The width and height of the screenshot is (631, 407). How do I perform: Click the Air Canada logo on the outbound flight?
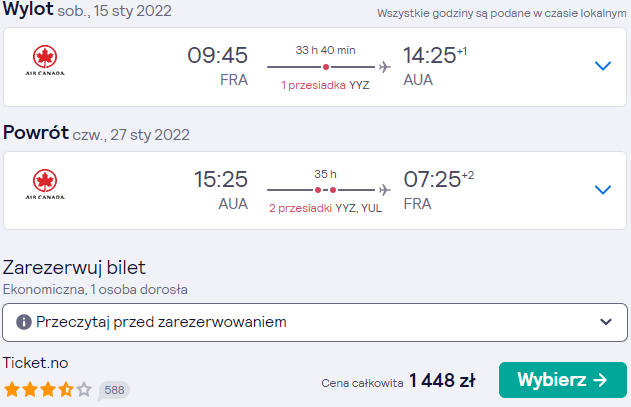tap(45, 60)
